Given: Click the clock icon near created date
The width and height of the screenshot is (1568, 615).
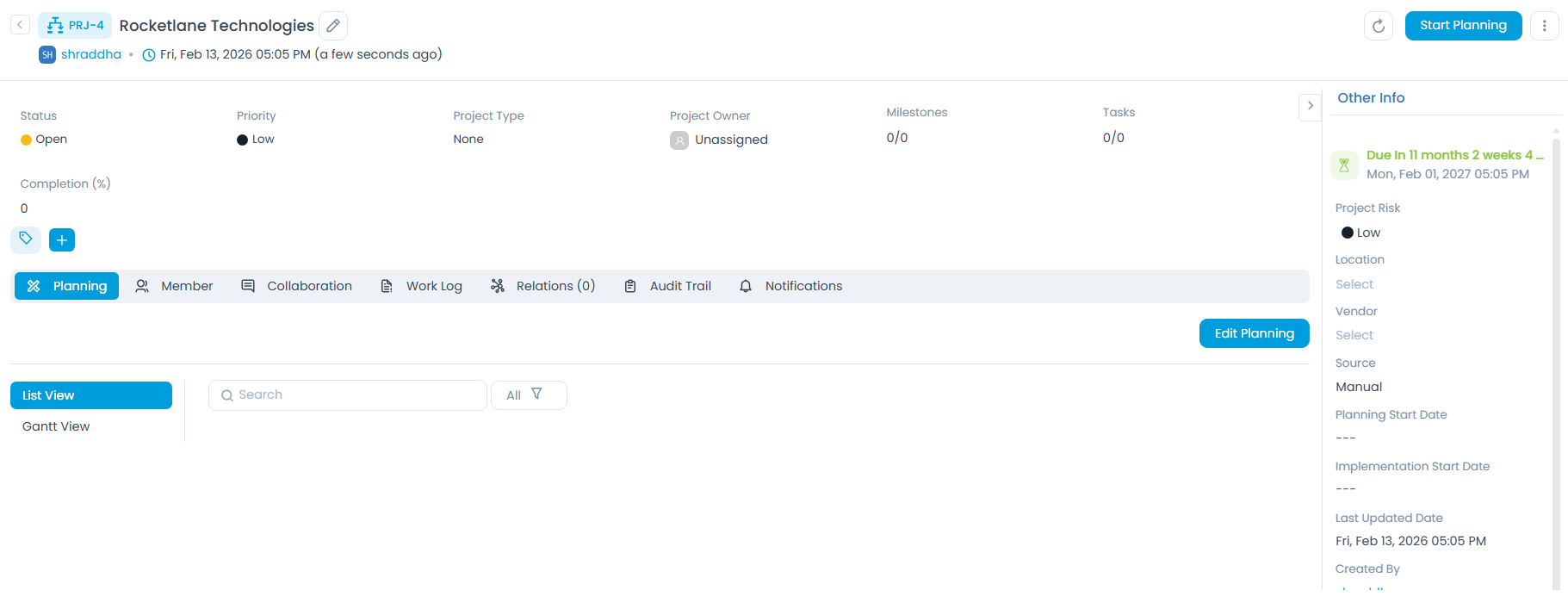Looking at the screenshot, I should [x=149, y=55].
